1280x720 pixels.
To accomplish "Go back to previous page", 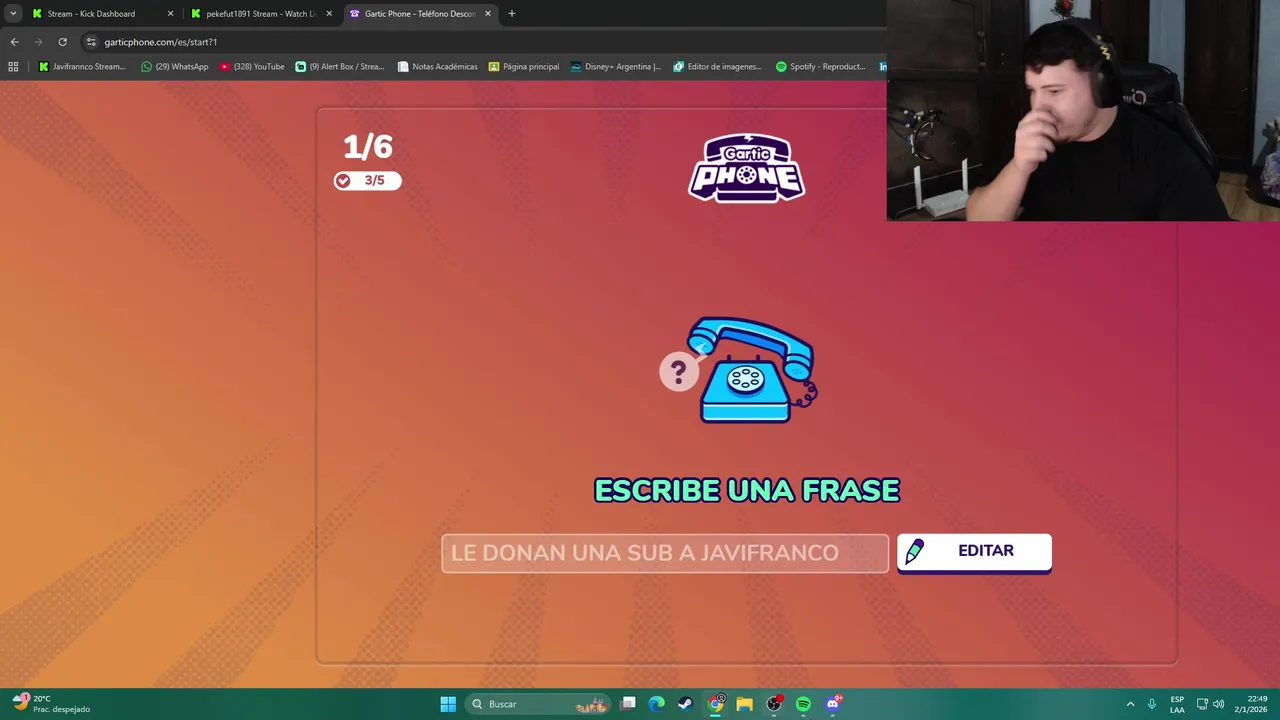I will click(x=14, y=42).
